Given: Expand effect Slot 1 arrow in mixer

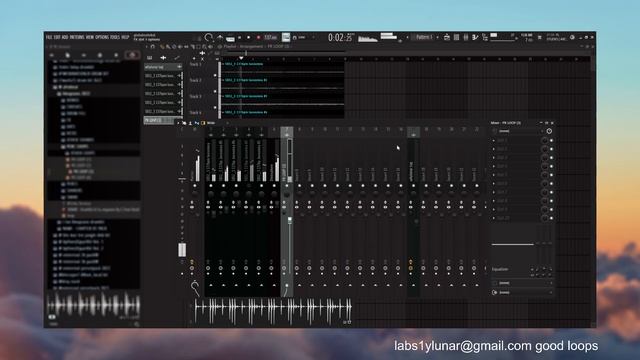Looking at the screenshot, I should click(494, 140).
